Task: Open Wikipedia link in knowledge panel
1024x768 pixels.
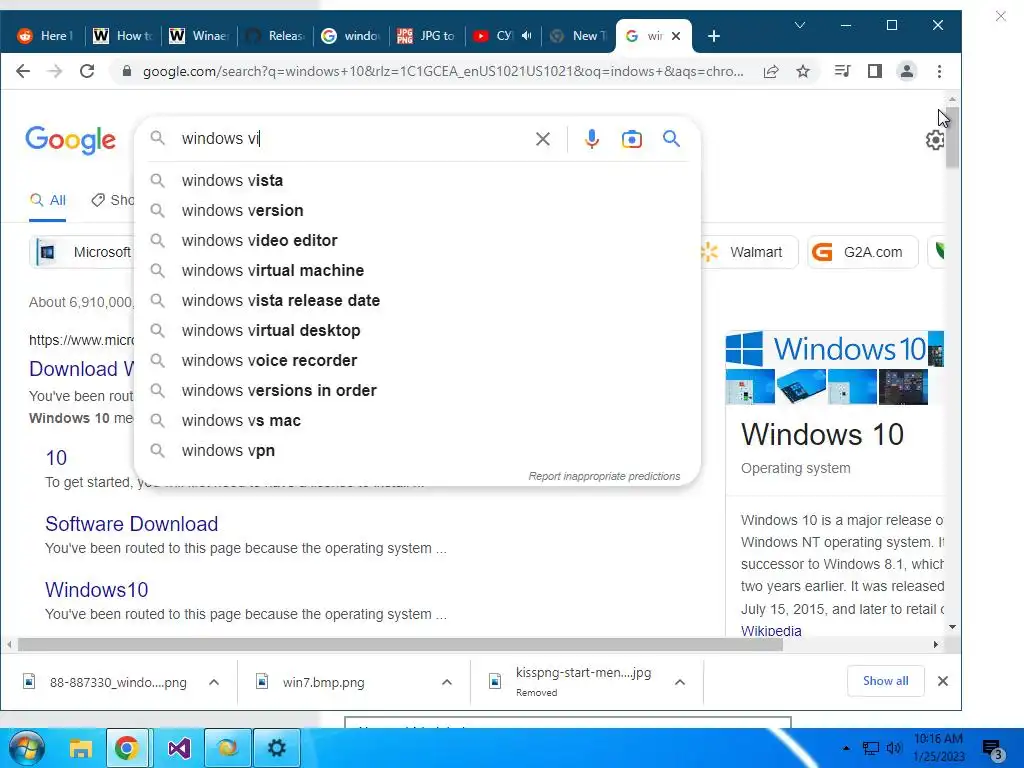Action: click(x=771, y=631)
